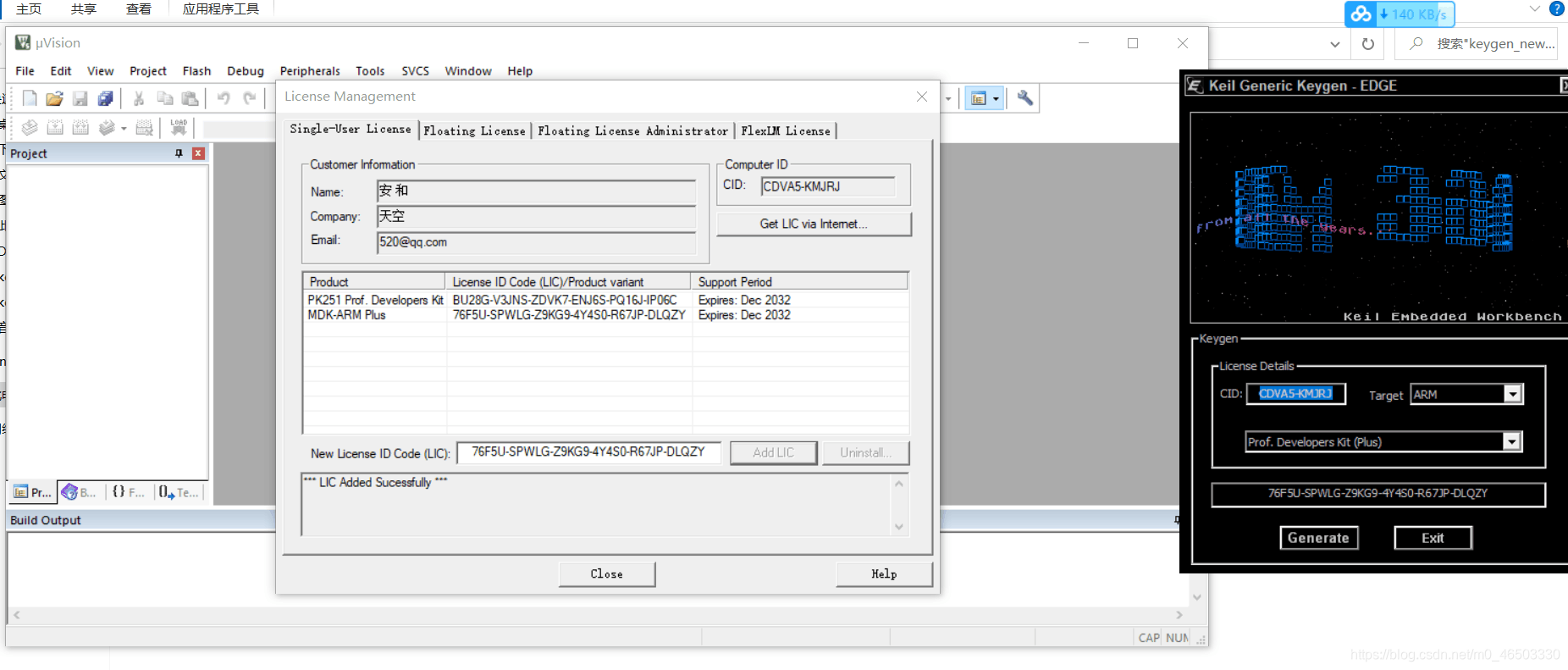The width and height of the screenshot is (1568, 670).
Task: Open the Project menu
Action: [148, 71]
